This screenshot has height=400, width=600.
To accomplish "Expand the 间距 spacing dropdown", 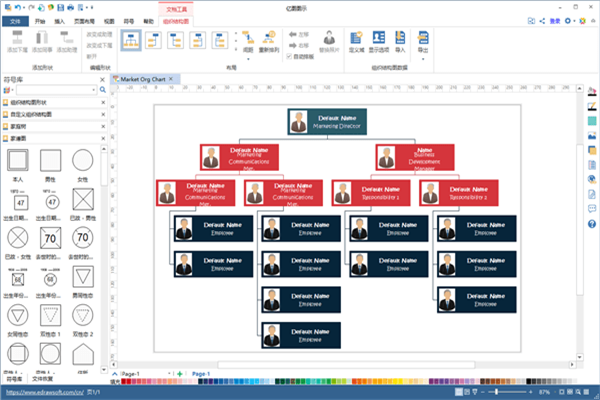I will point(248,59).
